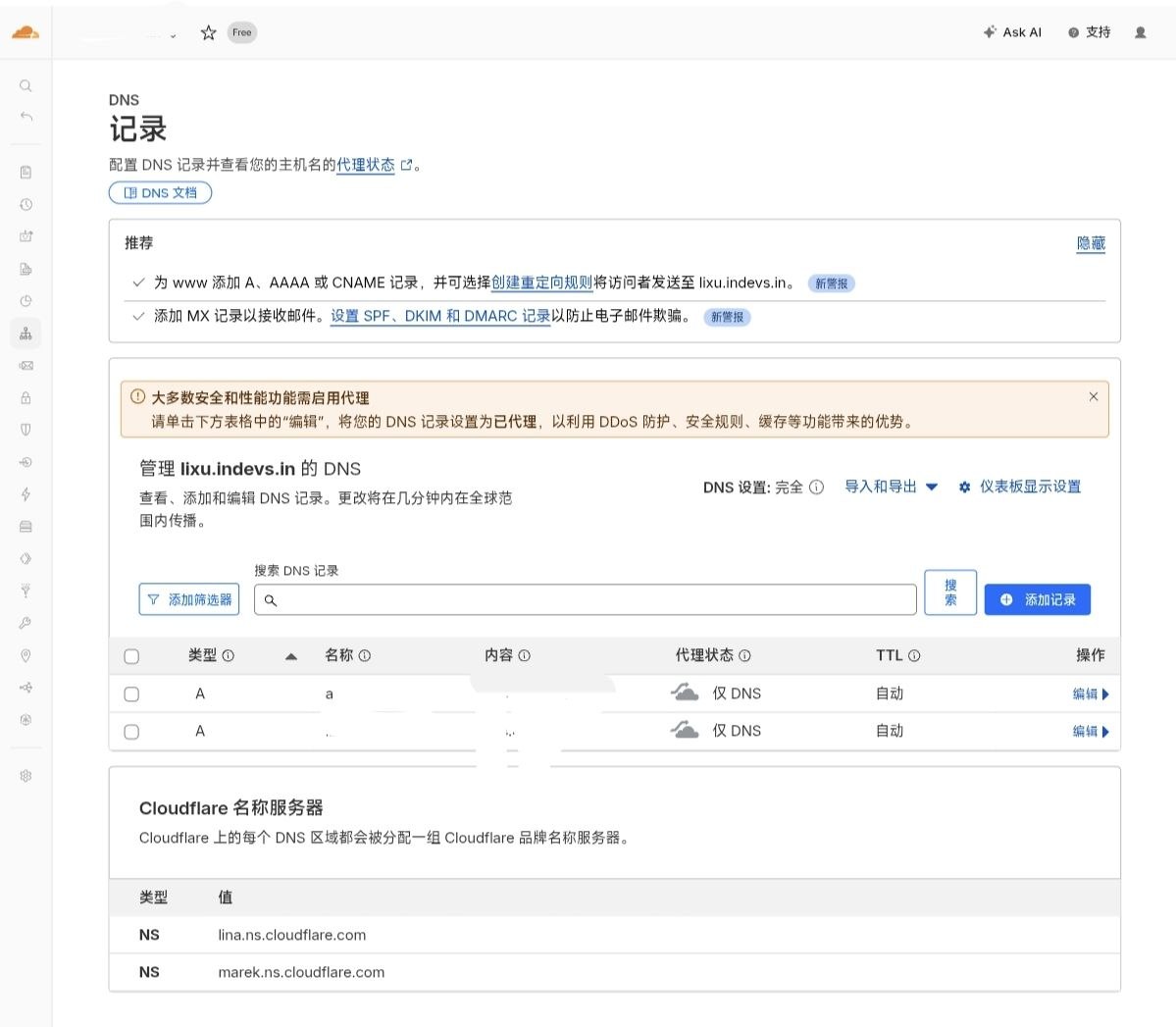Check the box for the second A record

131,732
